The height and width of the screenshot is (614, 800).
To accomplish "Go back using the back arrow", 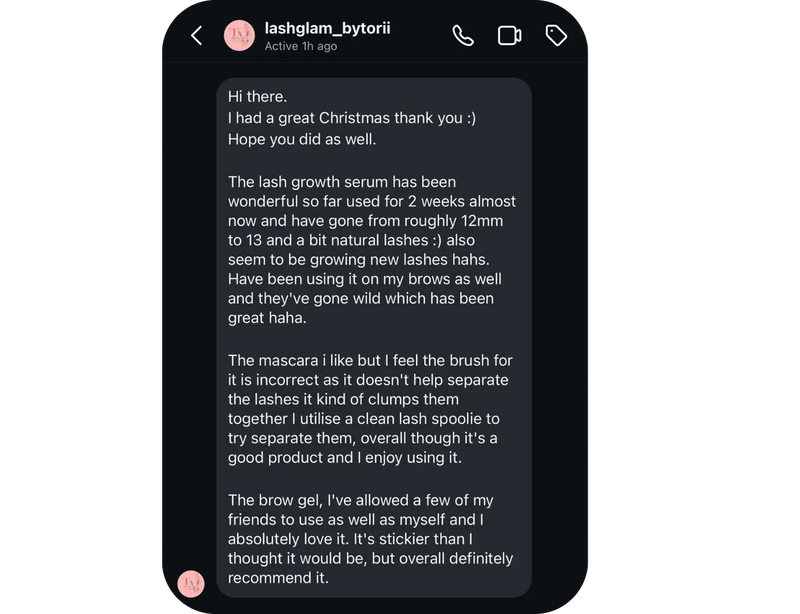I will (x=197, y=36).
